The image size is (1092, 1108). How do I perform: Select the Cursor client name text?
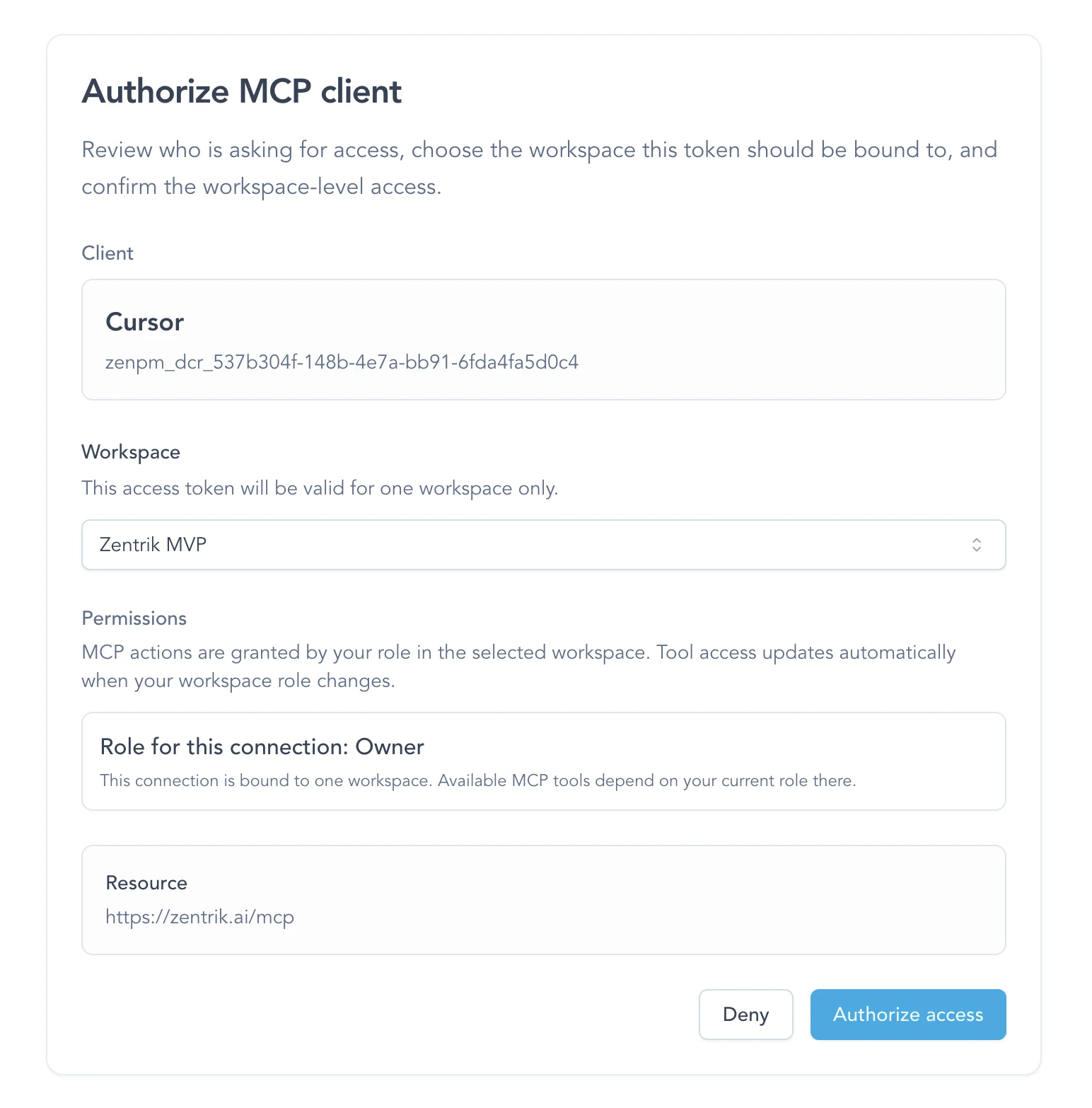coord(144,322)
